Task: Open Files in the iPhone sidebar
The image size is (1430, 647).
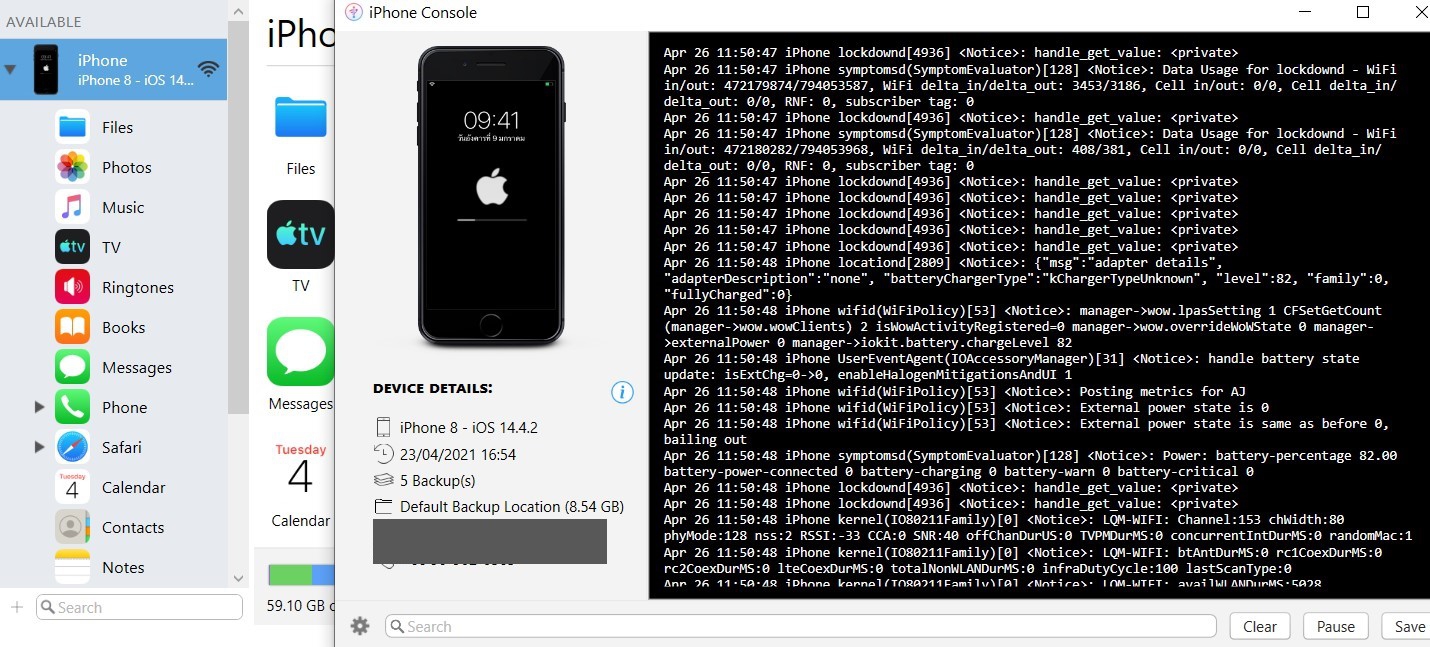Action: [x=116, y=127]
